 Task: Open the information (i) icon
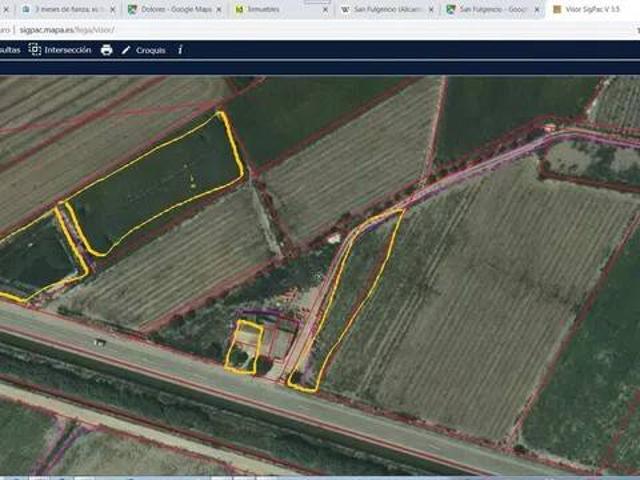click(x=180, y=50)
